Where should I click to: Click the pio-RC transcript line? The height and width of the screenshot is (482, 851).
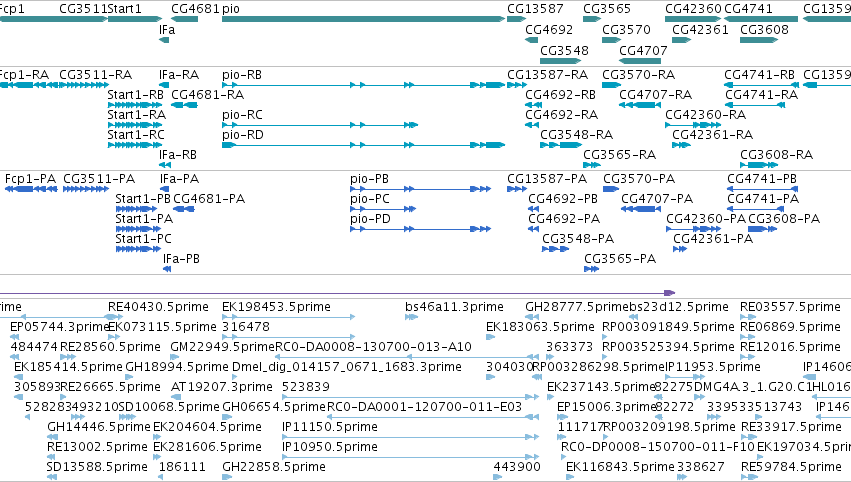coord(320,125)
